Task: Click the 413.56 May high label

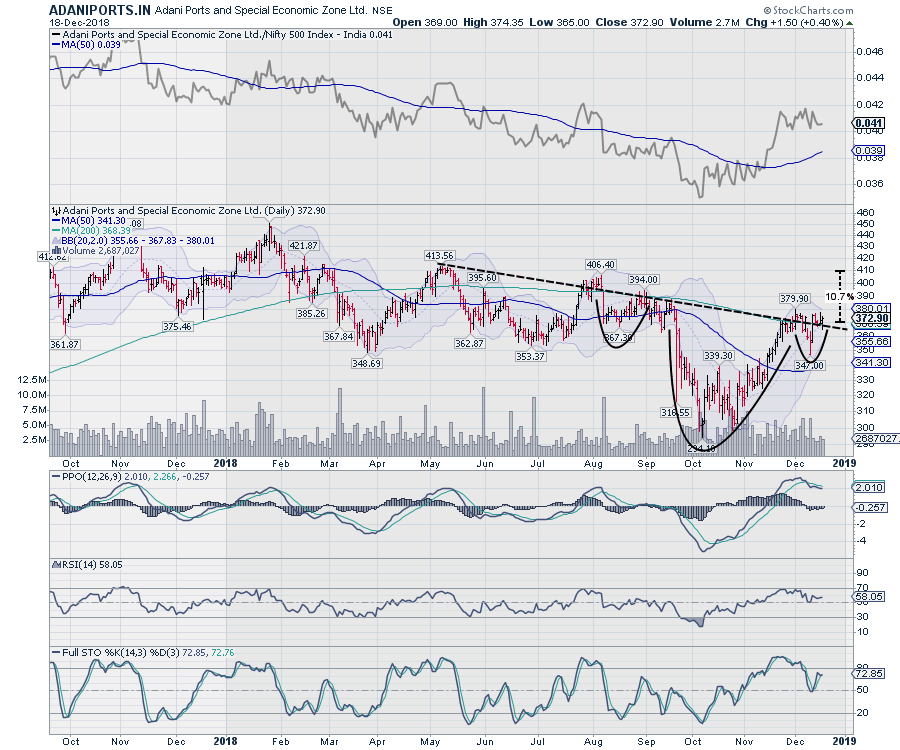Action: click(x=439, y=255)
